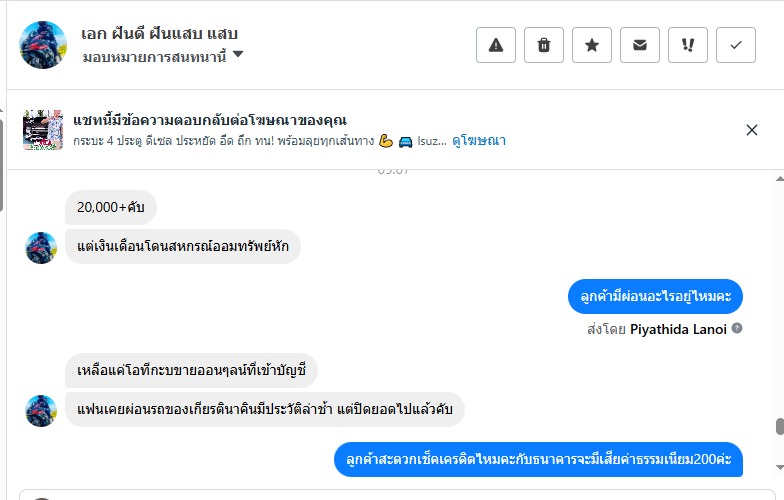The height and width of the screenshot is (500, 784).
Task: Dismiss the ad reply banner
Action: tap(752, 130)
